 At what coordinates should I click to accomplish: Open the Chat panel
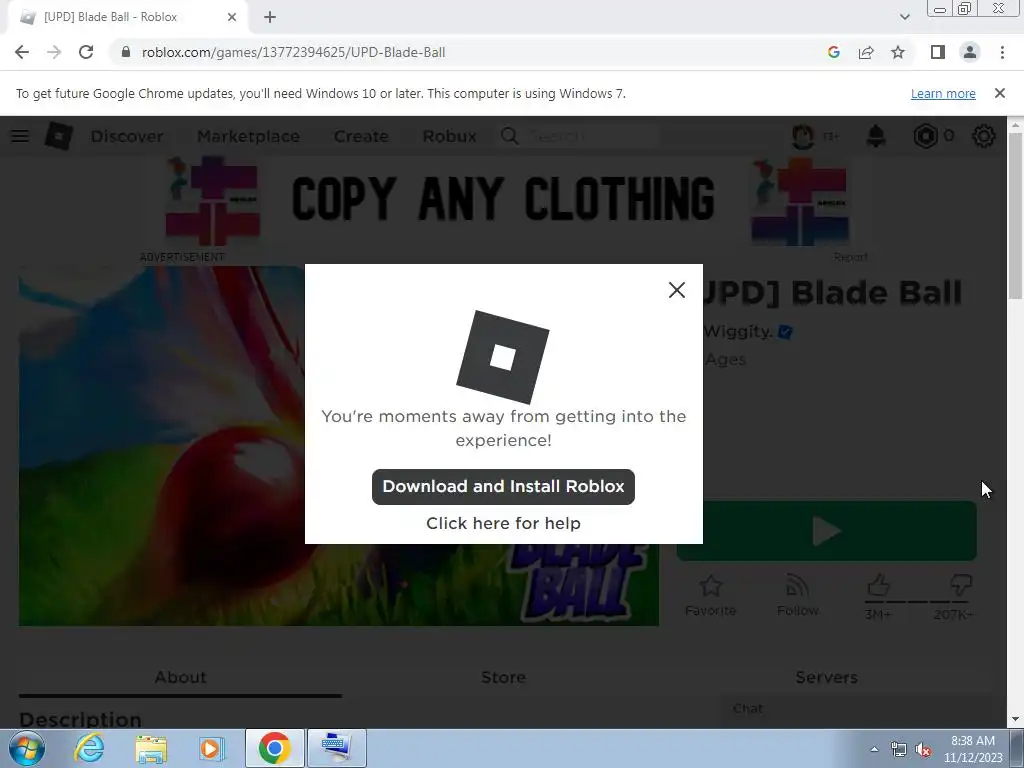(x=856, y=709)
